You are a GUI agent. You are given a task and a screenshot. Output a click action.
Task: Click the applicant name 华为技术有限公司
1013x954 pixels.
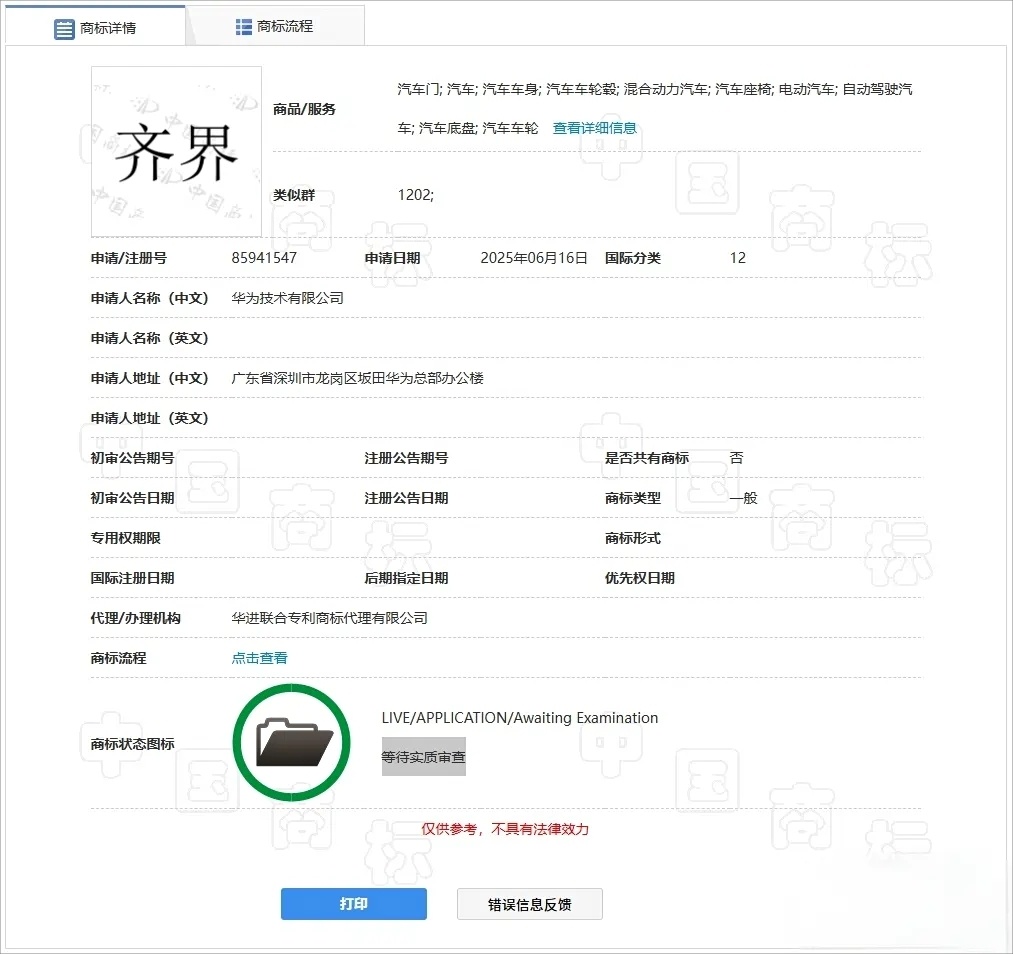tap(287, 298)
